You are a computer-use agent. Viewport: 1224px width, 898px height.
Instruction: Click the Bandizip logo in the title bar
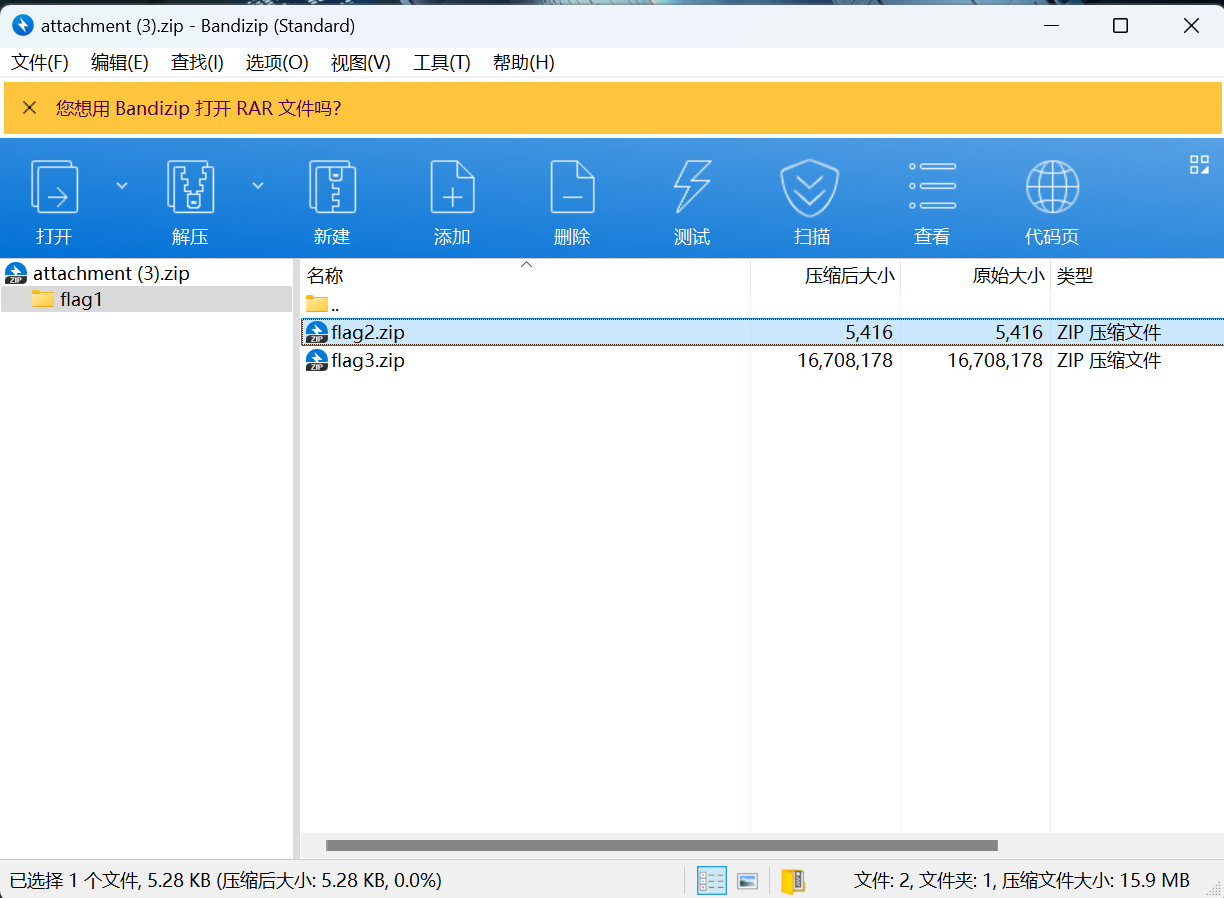22,26
